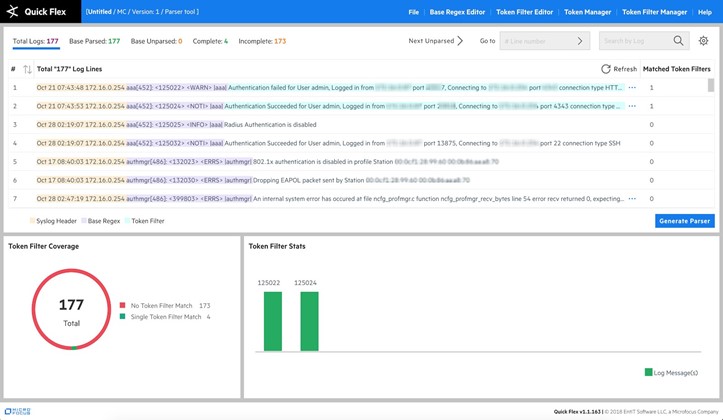Open the settings gear icon
Viewport: 723px width, 420px height.
coord(703,41)
